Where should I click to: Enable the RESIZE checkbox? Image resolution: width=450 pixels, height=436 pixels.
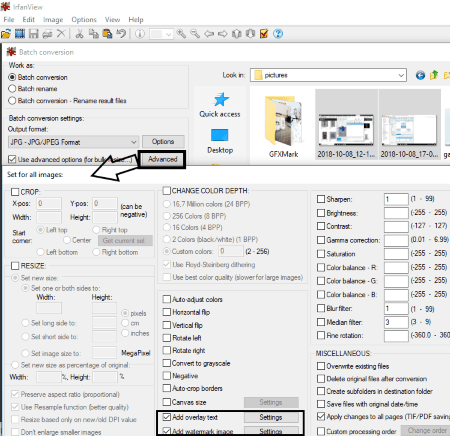coord(15,266)
